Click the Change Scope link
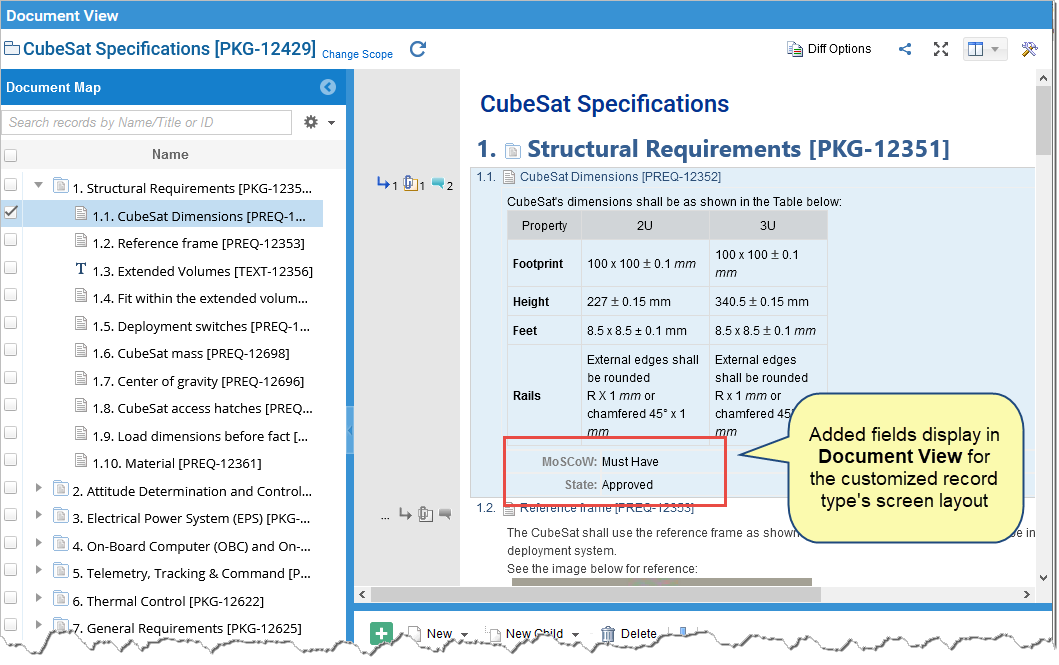This screenshot has width=1059, height=665. click(x=357, y=54)
